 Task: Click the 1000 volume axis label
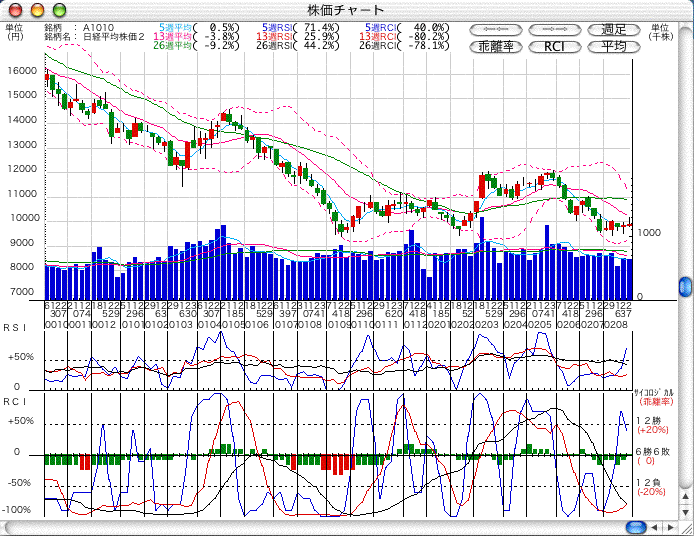pyautogui.click(x=649, y=233)
